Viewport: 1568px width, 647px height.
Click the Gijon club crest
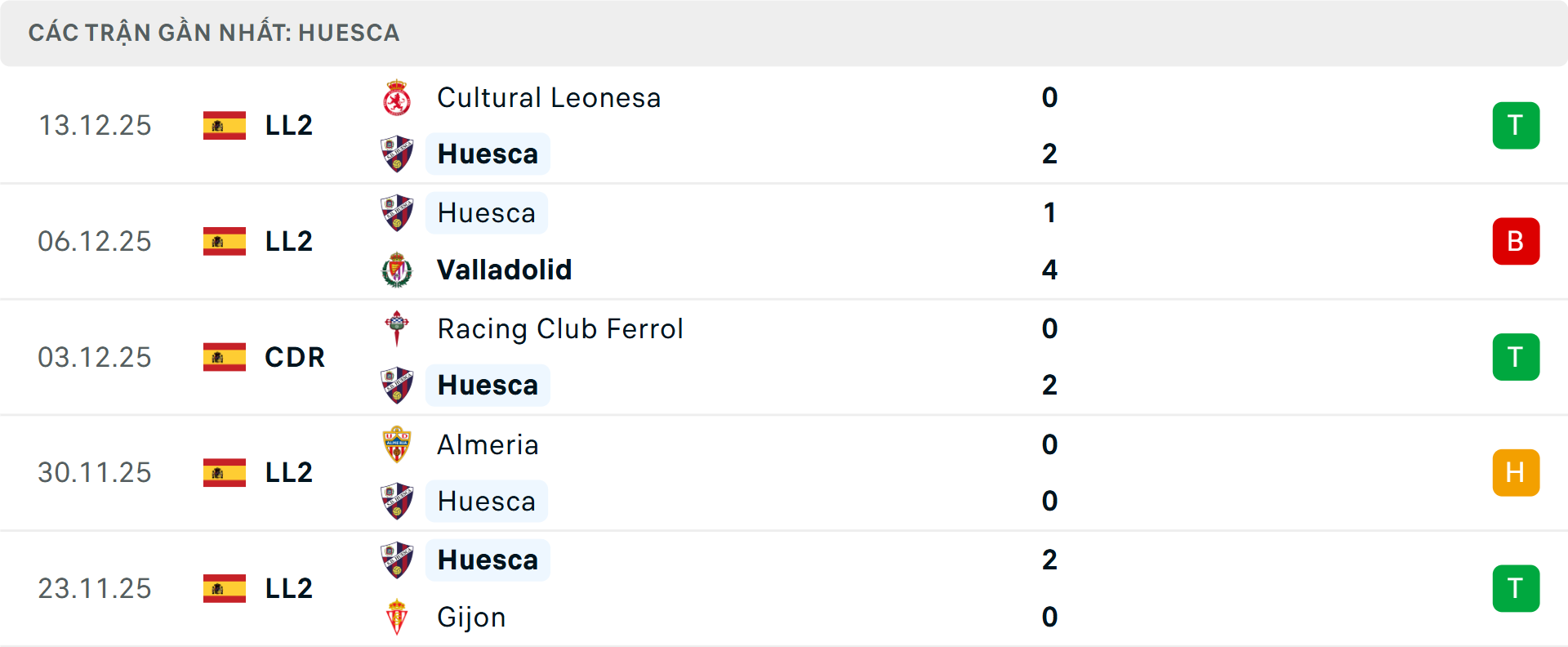pyautogui.click(x=397, y=617)
